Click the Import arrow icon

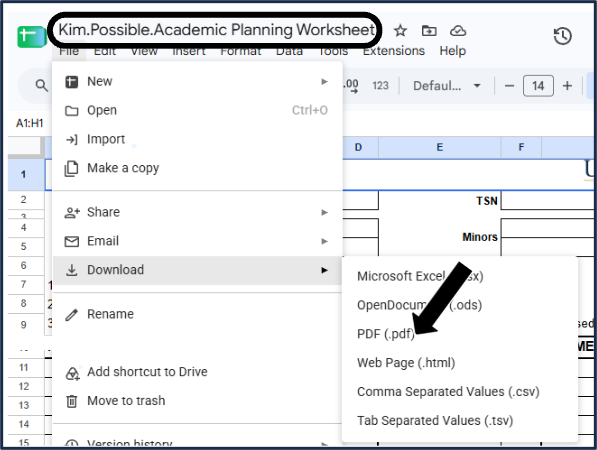(x=72, y=140)
